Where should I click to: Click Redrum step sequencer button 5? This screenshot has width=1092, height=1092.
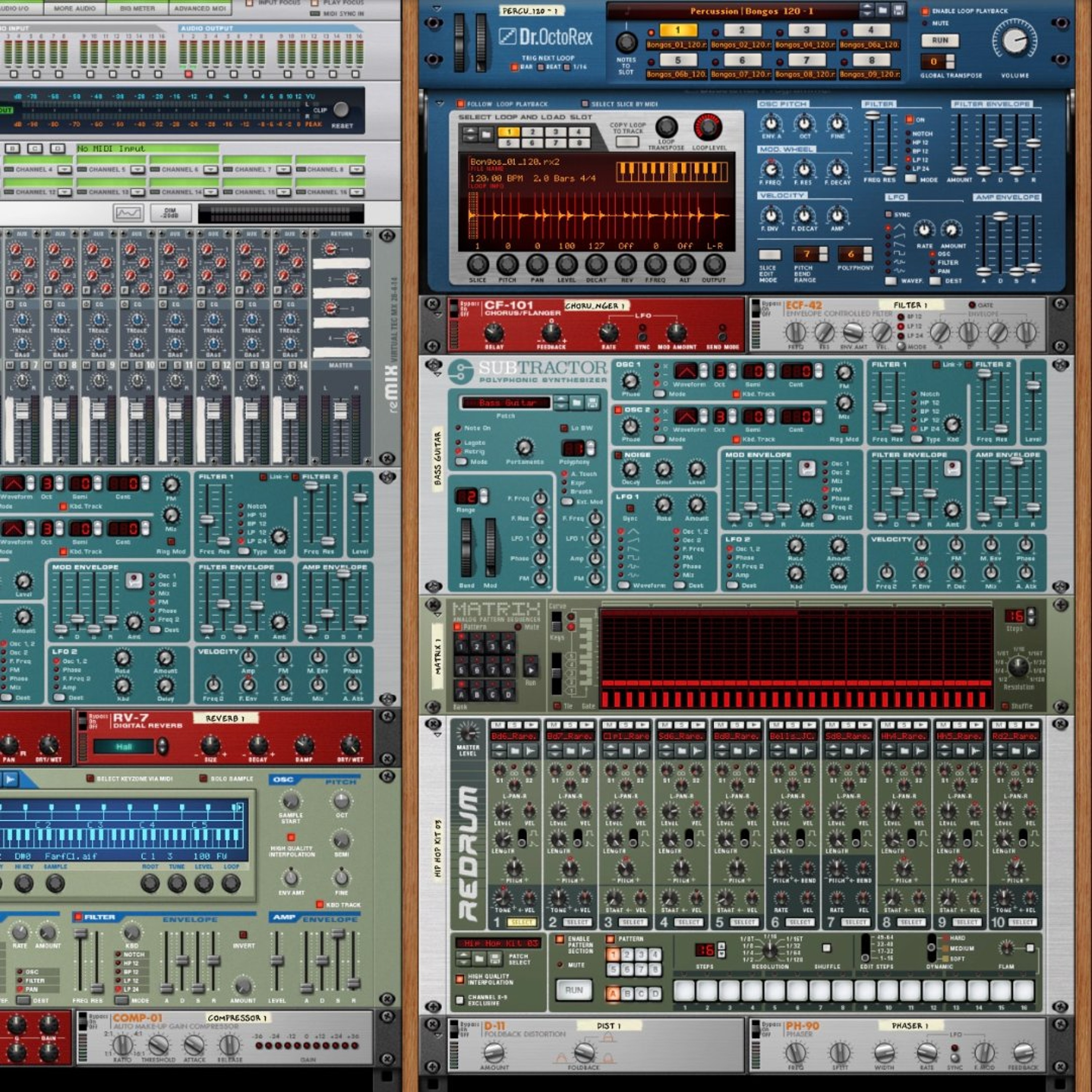click(774, 990)
